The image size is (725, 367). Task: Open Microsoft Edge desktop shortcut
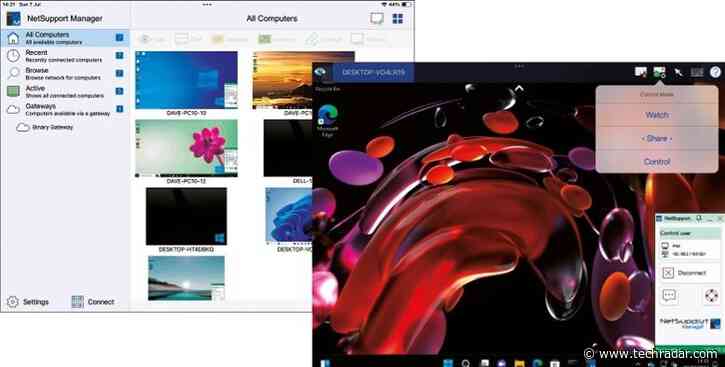(x=327, y=121)
